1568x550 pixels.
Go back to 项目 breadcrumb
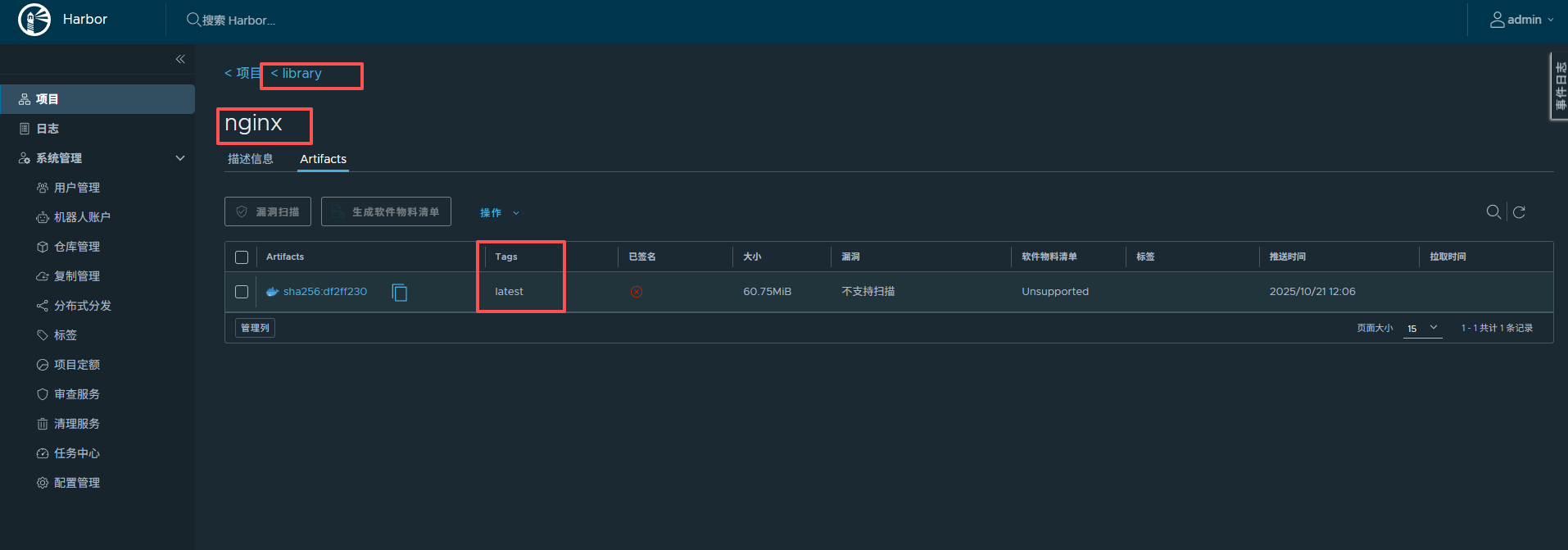point(242,73)
